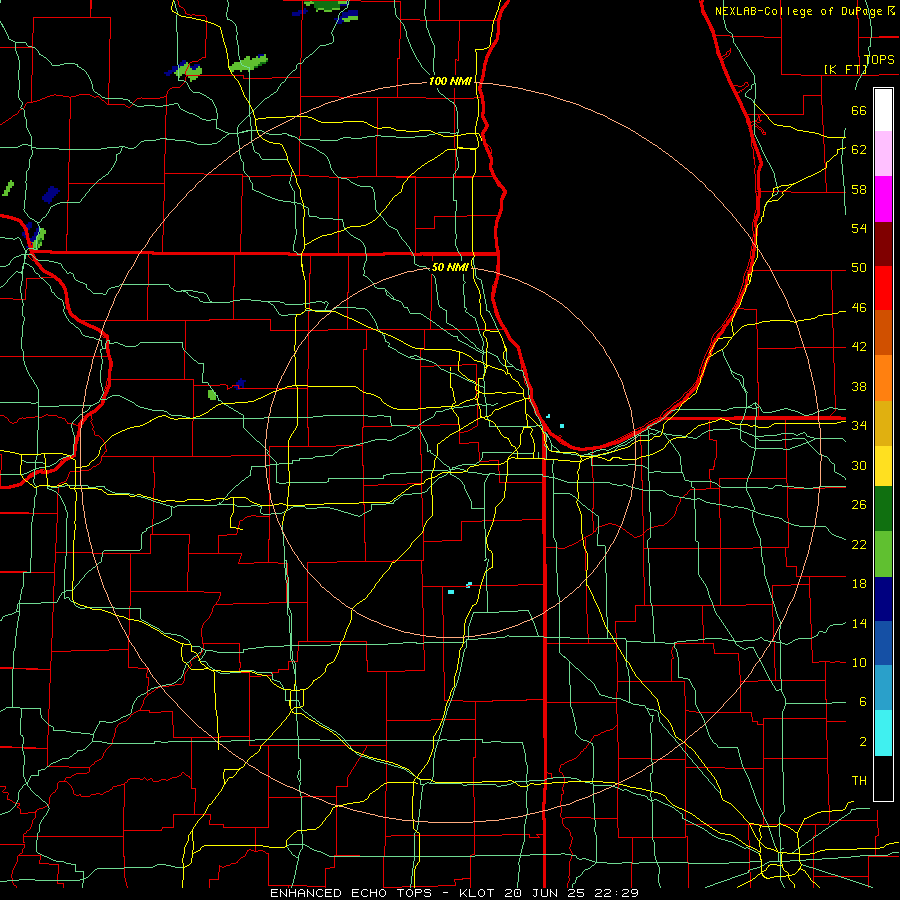Screen dimensions: 900x900
Task: Select the 38 value on the scale
Action: tap(859, 386)
